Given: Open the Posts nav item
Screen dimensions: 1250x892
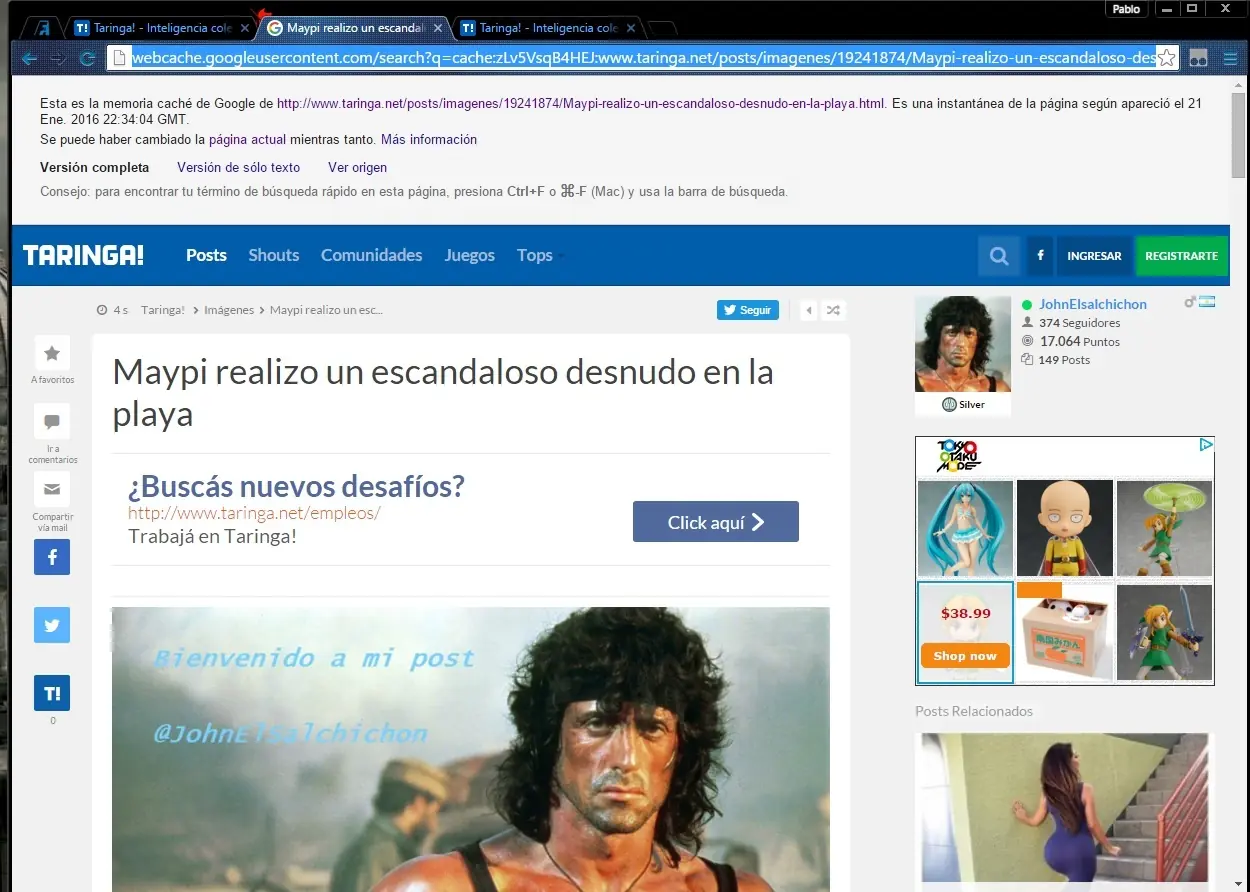Looking at the screenshot, I should [206, 255].
